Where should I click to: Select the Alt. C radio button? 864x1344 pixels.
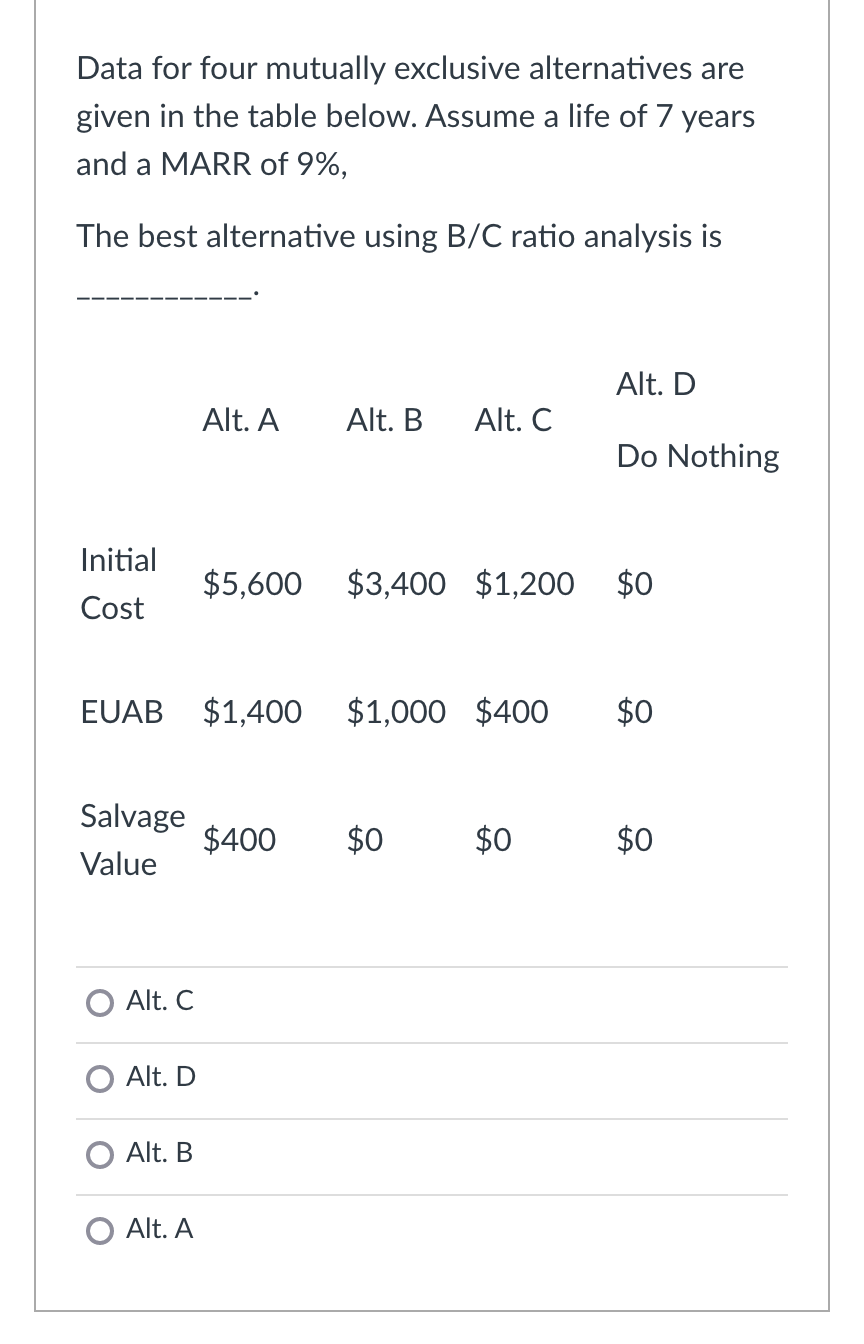[x=101, y=1002]
